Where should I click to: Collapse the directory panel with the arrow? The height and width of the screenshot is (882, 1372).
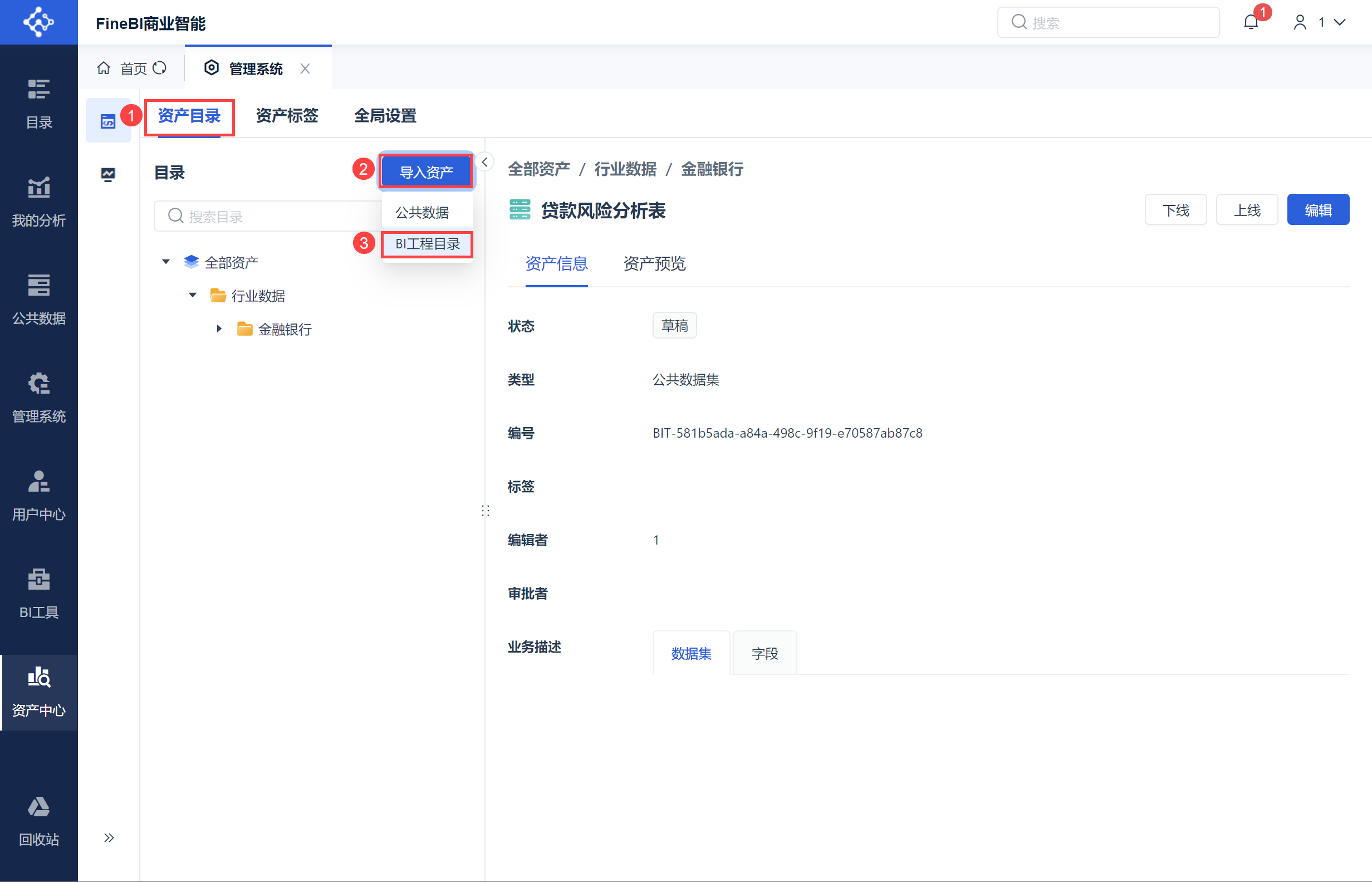click(x=484, y=161)
